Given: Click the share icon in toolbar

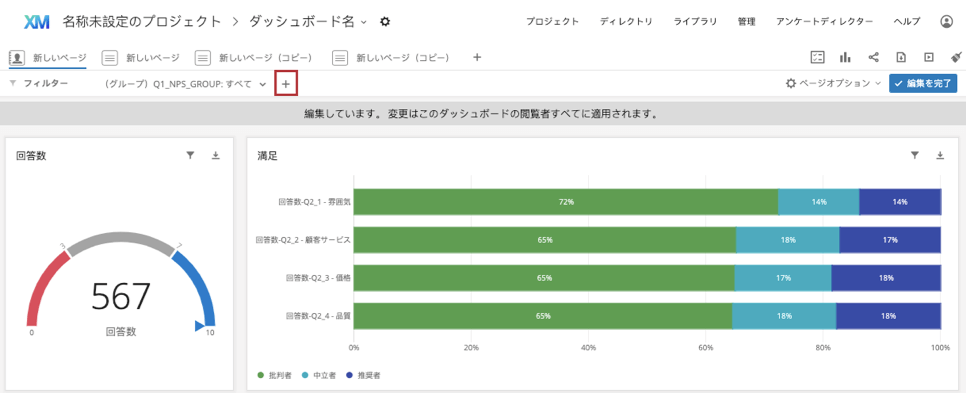Looking at the screenshot, I should tap(873, 57).
